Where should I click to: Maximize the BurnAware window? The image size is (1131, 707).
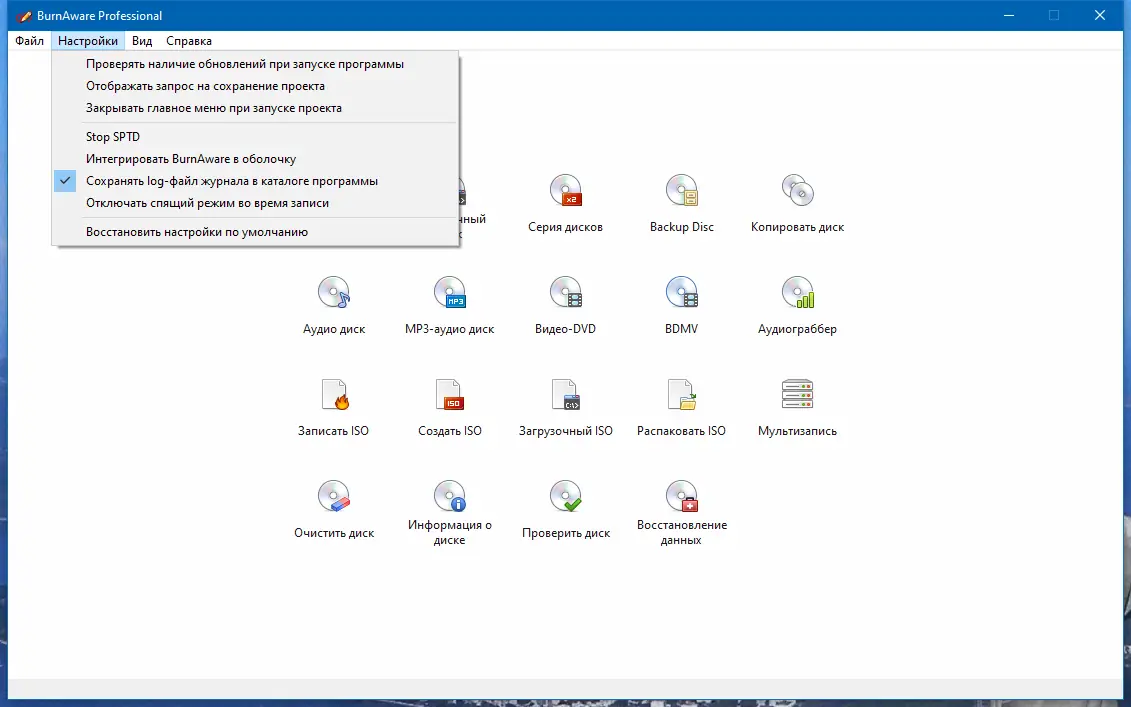pos(1054,15)
